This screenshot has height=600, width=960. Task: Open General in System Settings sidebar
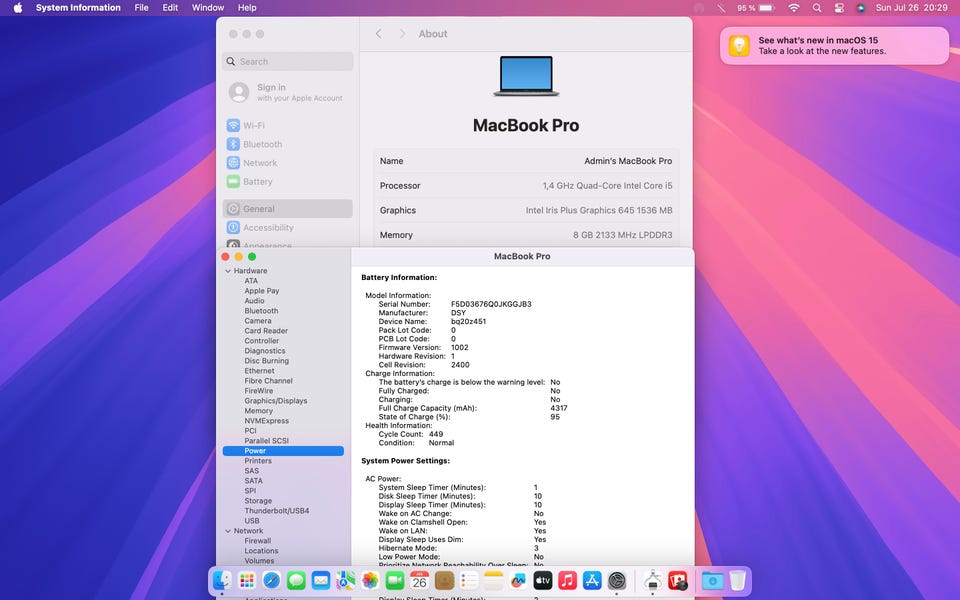tap(288, 209)
